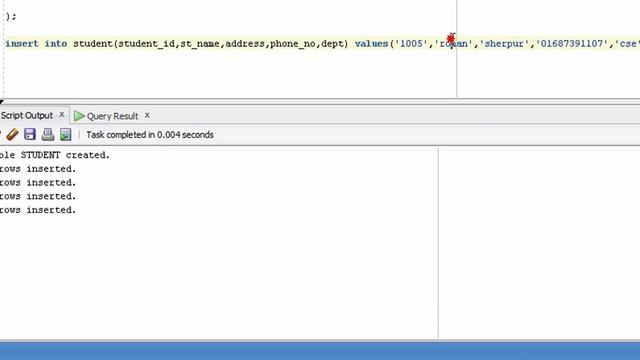The height and width of the screenshot is (360, 640).
Task: Click the run-script icon in the output toolbar
Action: click(65, 135)
